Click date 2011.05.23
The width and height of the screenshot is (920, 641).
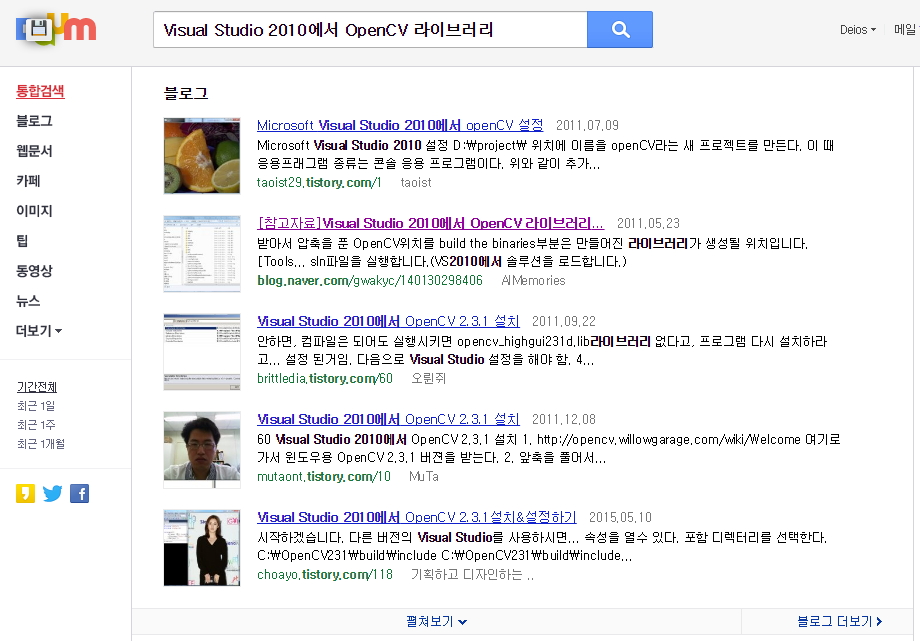[648, 223]
